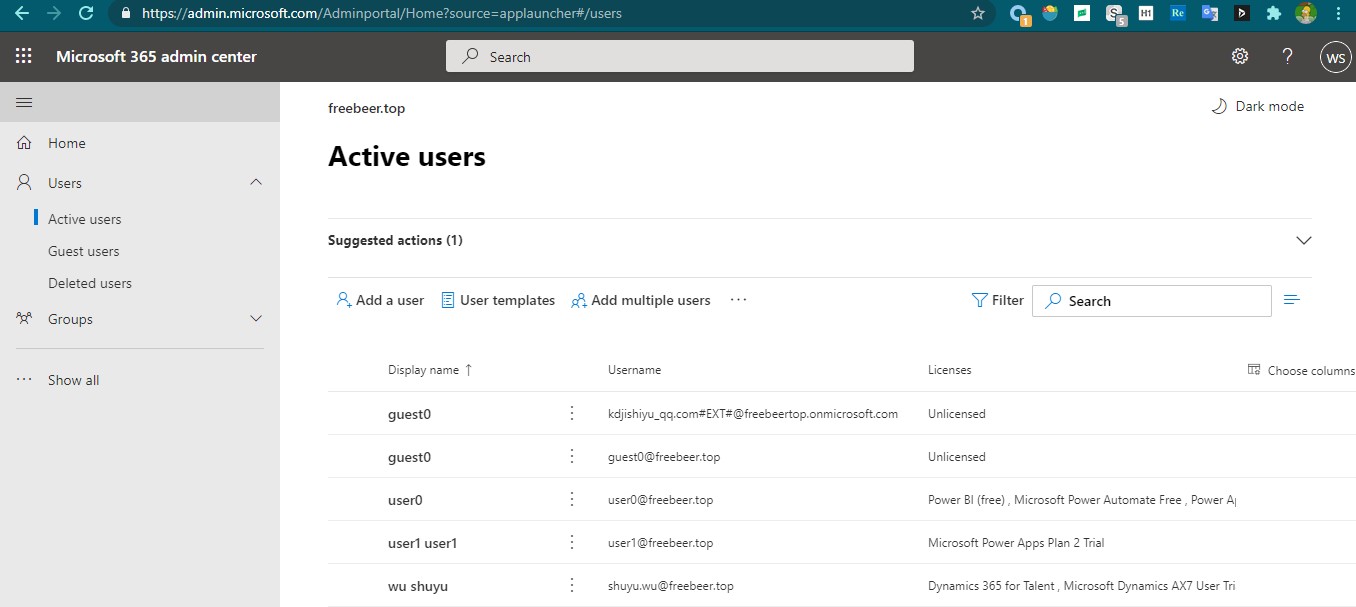This screenshot has height=607, width=1356.
Task: Click the Suggested actions (1) label
Action: [x=395, y=240]
